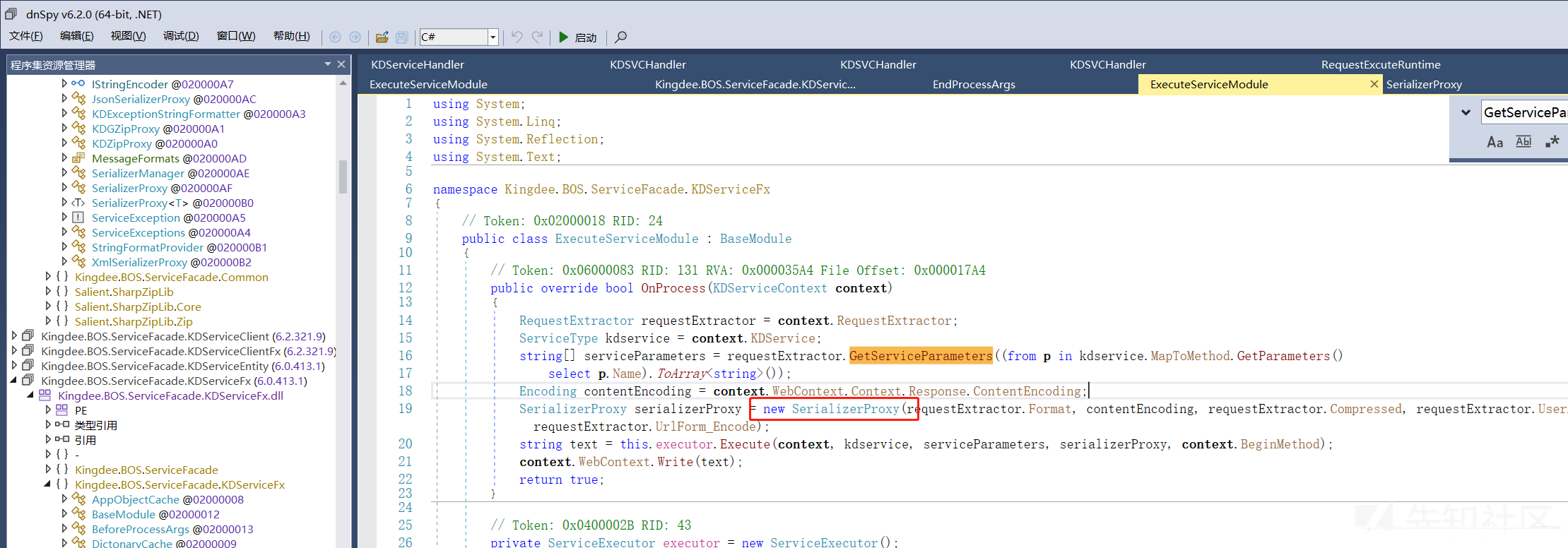Click the open file folder icon
Viewport: 1568px width, 548px height.
click(x=382, y=37)
